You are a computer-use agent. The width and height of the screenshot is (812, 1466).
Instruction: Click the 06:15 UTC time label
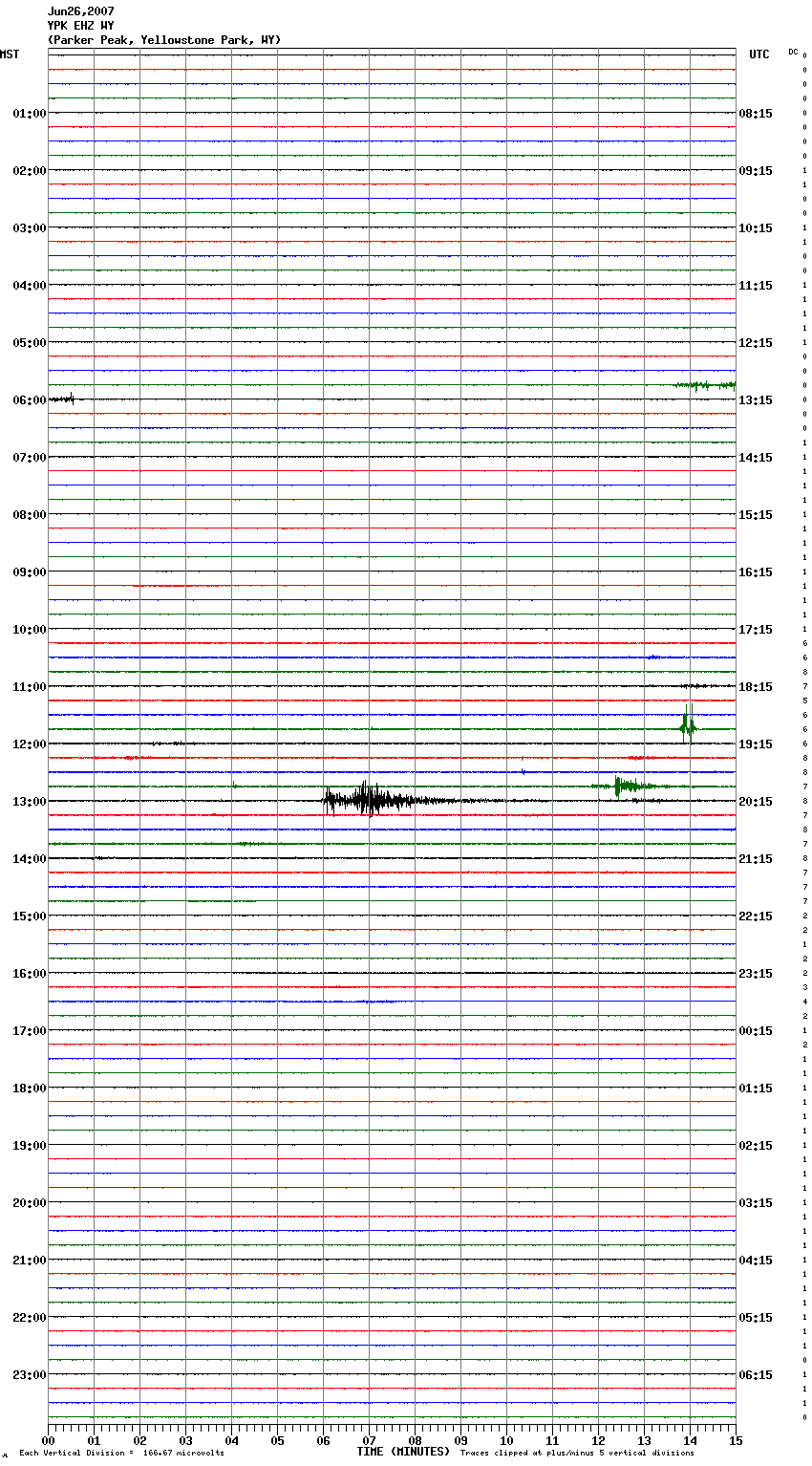tap(756, 1375)
